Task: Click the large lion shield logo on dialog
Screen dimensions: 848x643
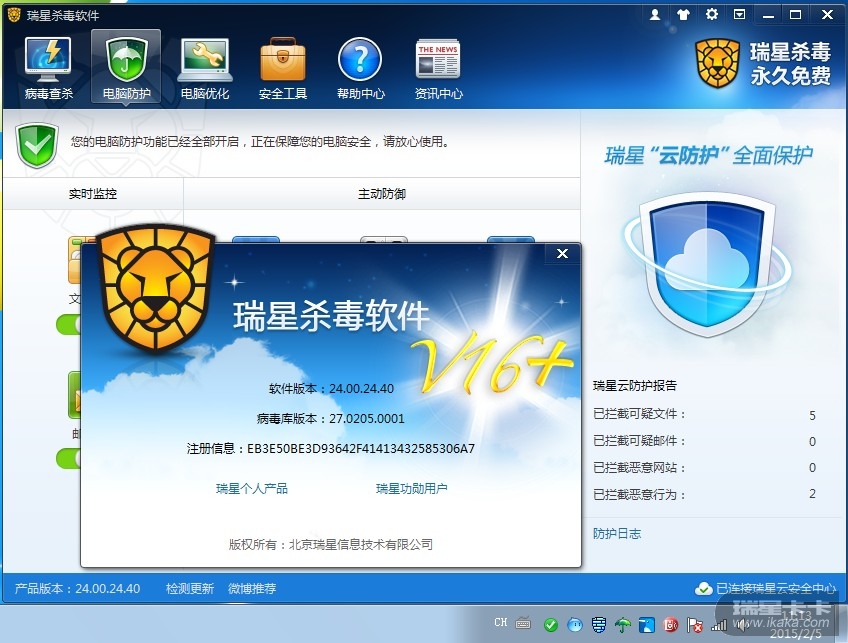Action: (x=156, y=289)
